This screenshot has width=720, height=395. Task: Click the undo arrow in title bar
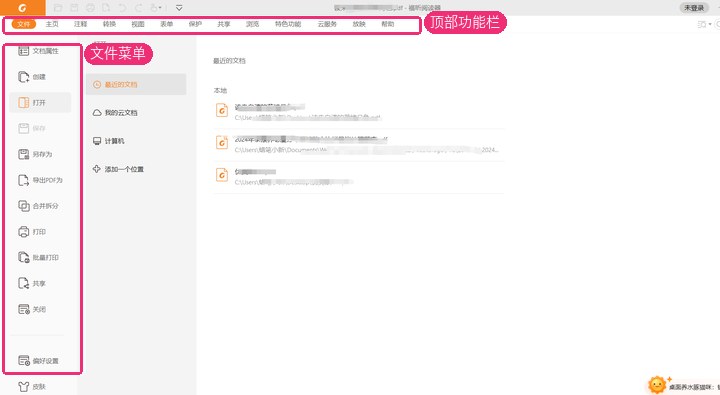[122, 8]
